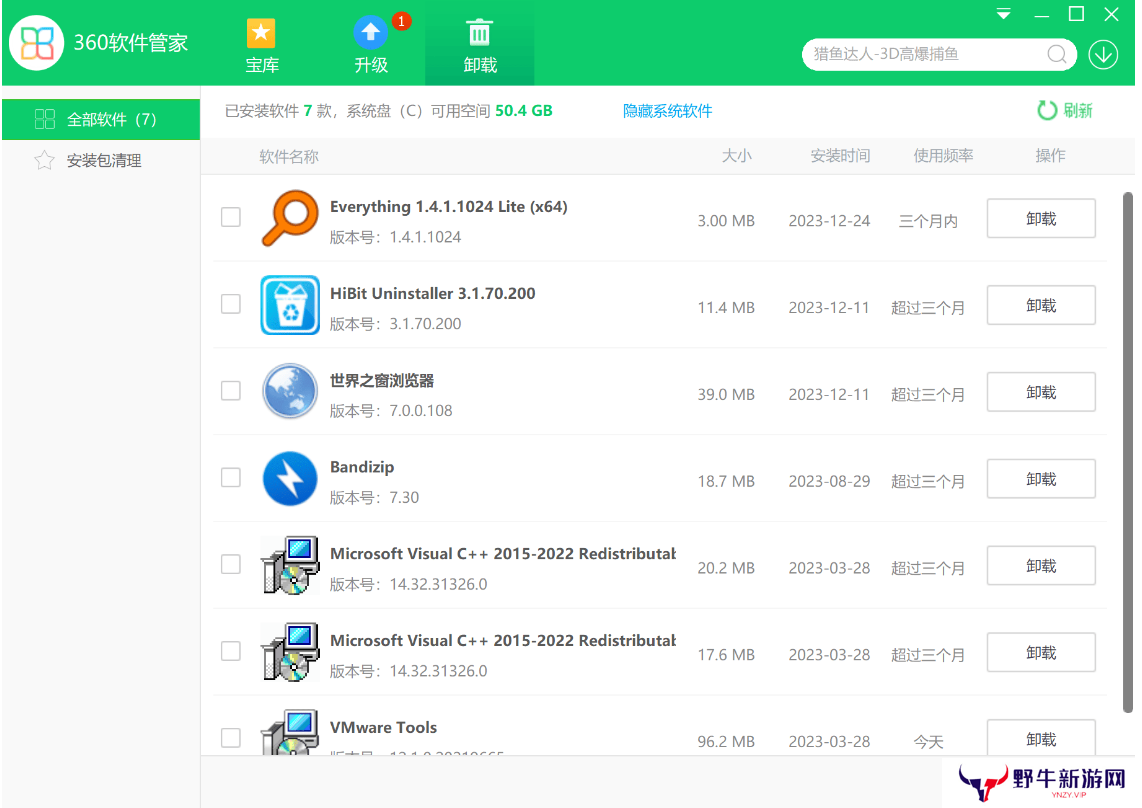Open the download manager arrow icon
Image resolution: width=1142 pixels, height=808 pixels.
(x=1103, y=55)
